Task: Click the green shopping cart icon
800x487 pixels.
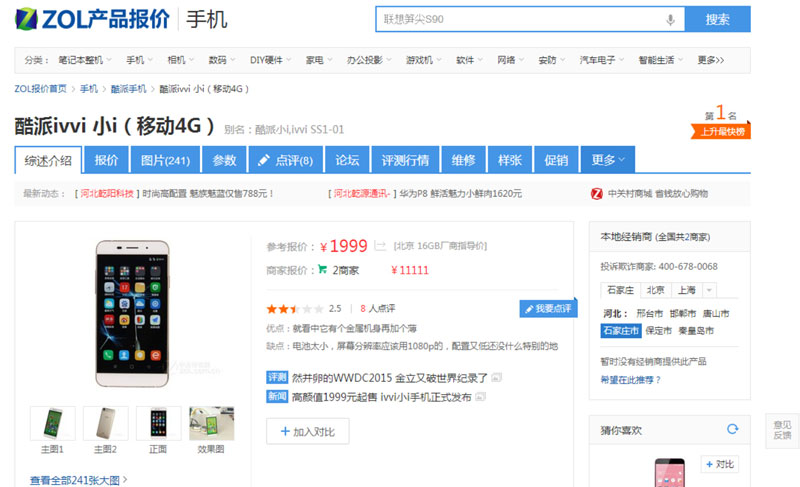Action: point(322,269)
